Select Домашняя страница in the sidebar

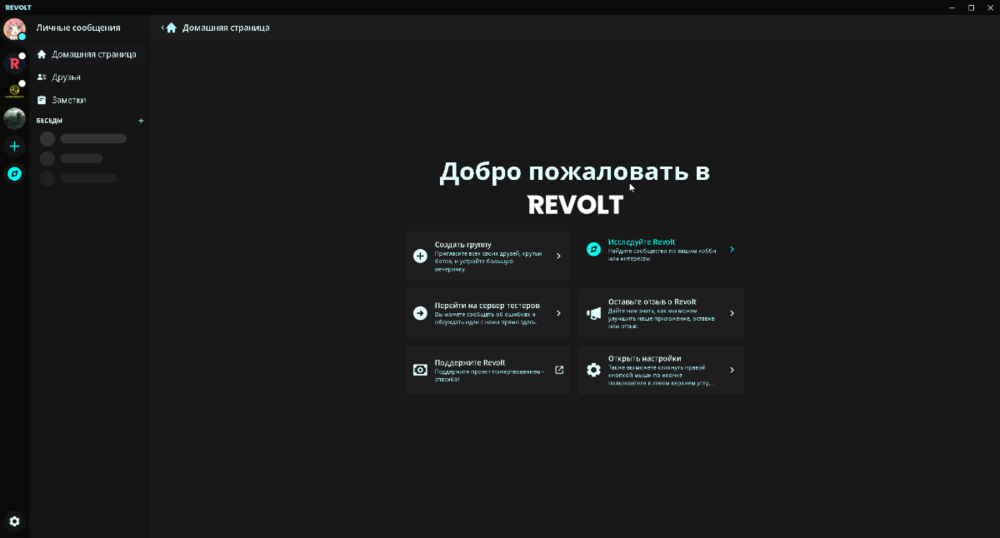pos(89,54)
